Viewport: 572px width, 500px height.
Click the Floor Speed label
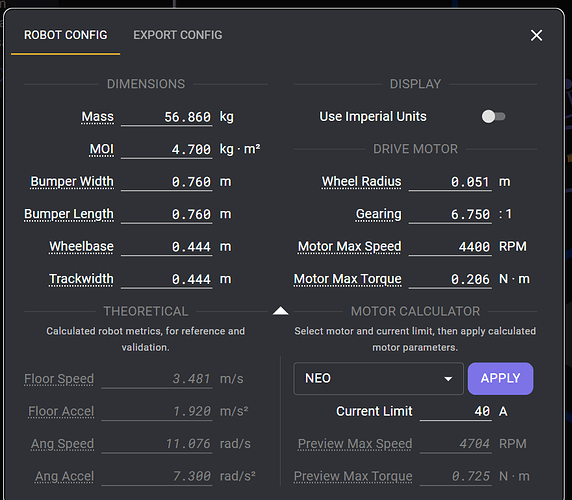(x=59, y=379)
